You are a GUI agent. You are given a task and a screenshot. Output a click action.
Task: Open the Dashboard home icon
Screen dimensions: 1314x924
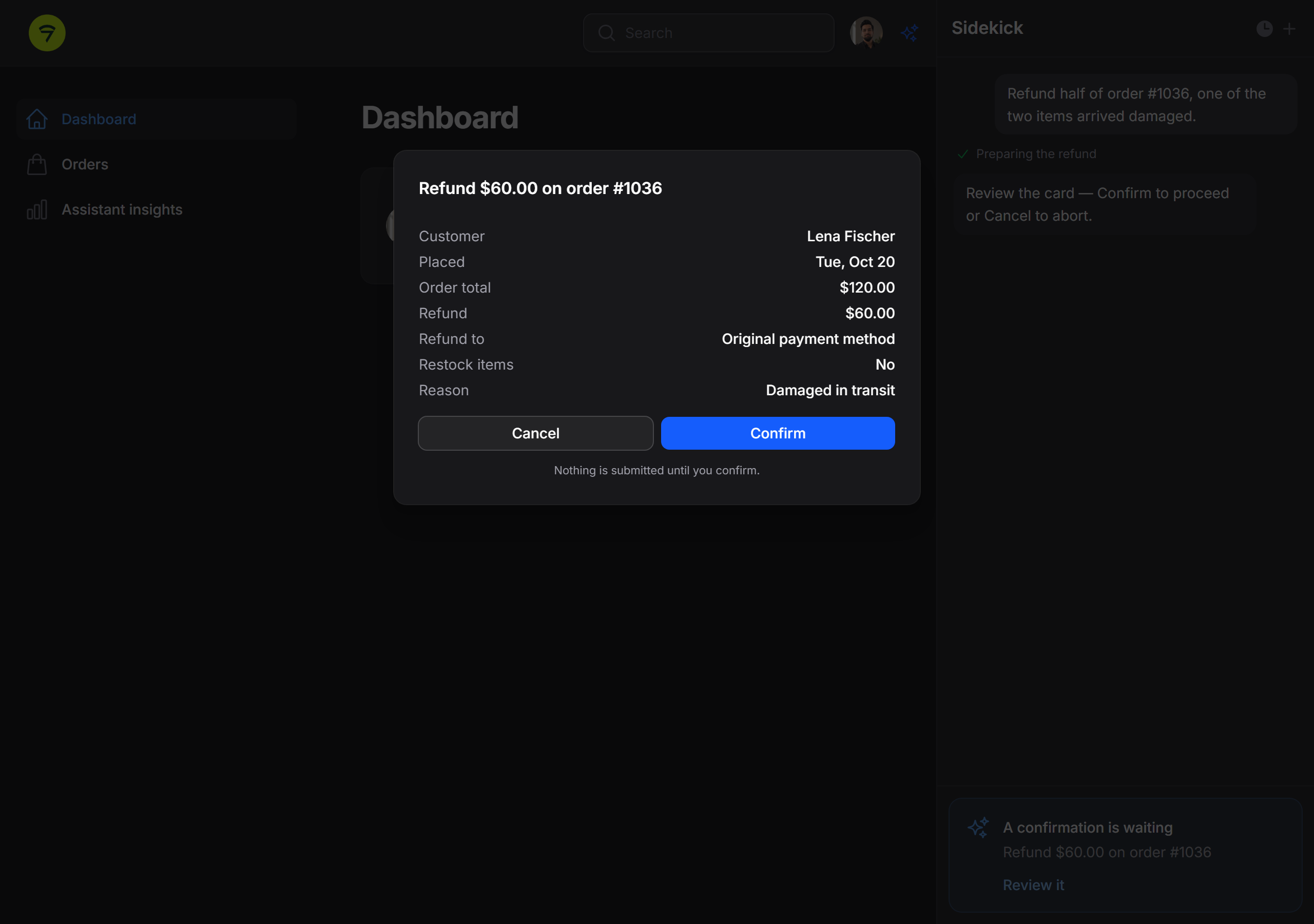(x=37, y=119)
